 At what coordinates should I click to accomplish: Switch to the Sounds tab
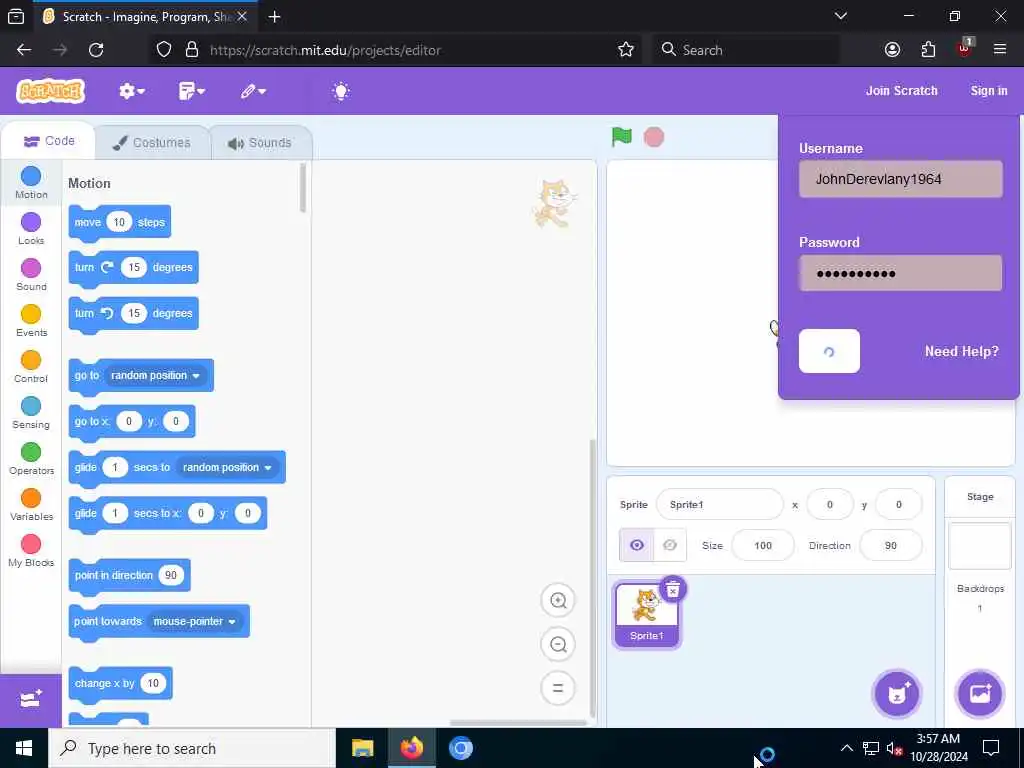(x=260, y=142)
